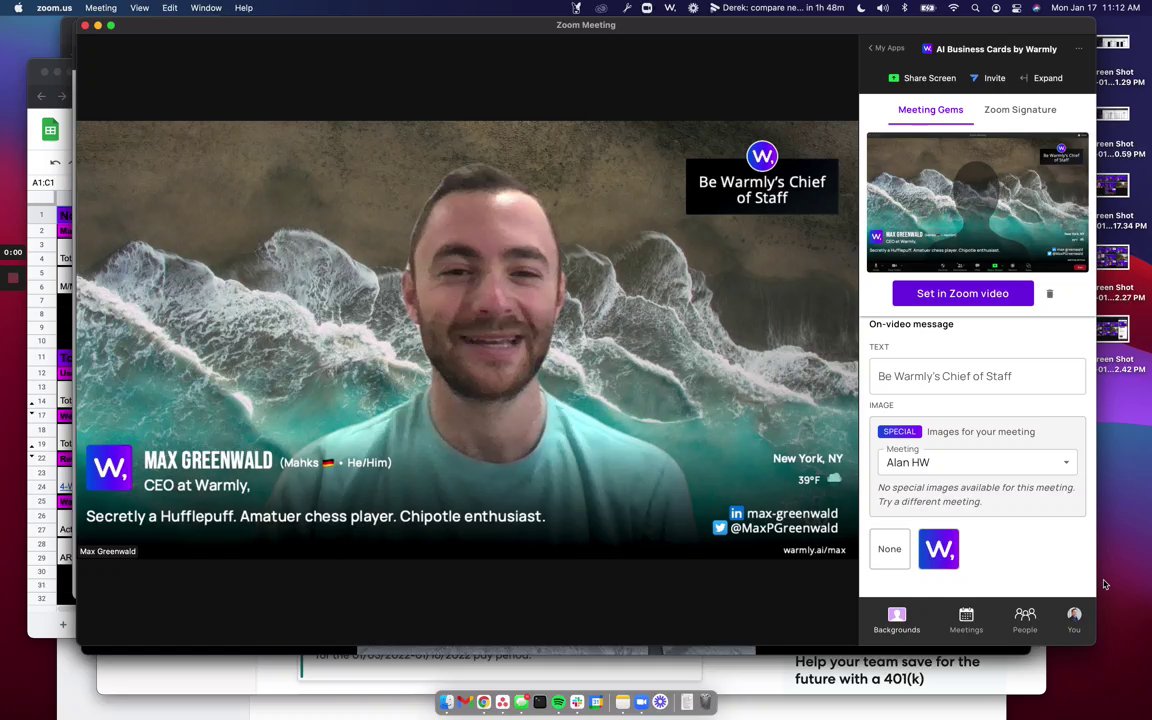Image resolution: width=1152 pixels, height=720 pixels.
Task: Switch to the Meeting Gems tab
Action: 930,109
